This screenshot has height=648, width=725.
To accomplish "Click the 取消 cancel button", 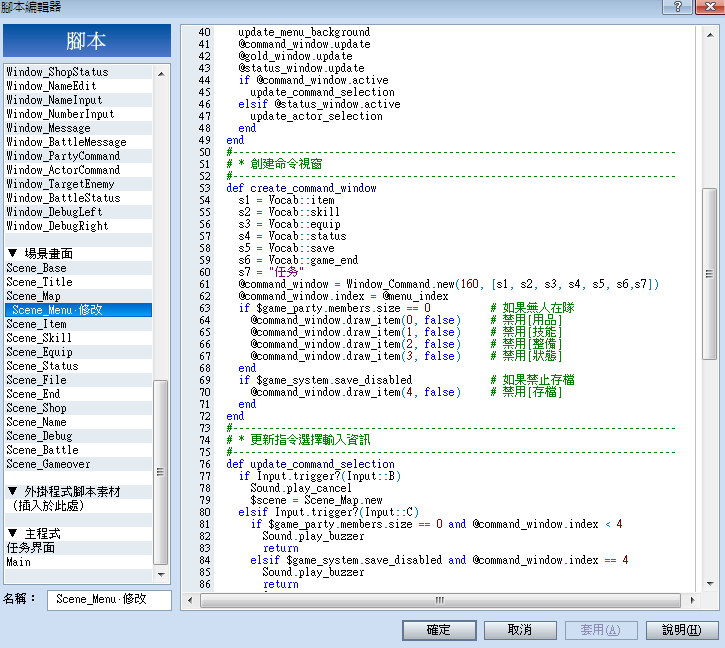I will click(x=520, y=630).
